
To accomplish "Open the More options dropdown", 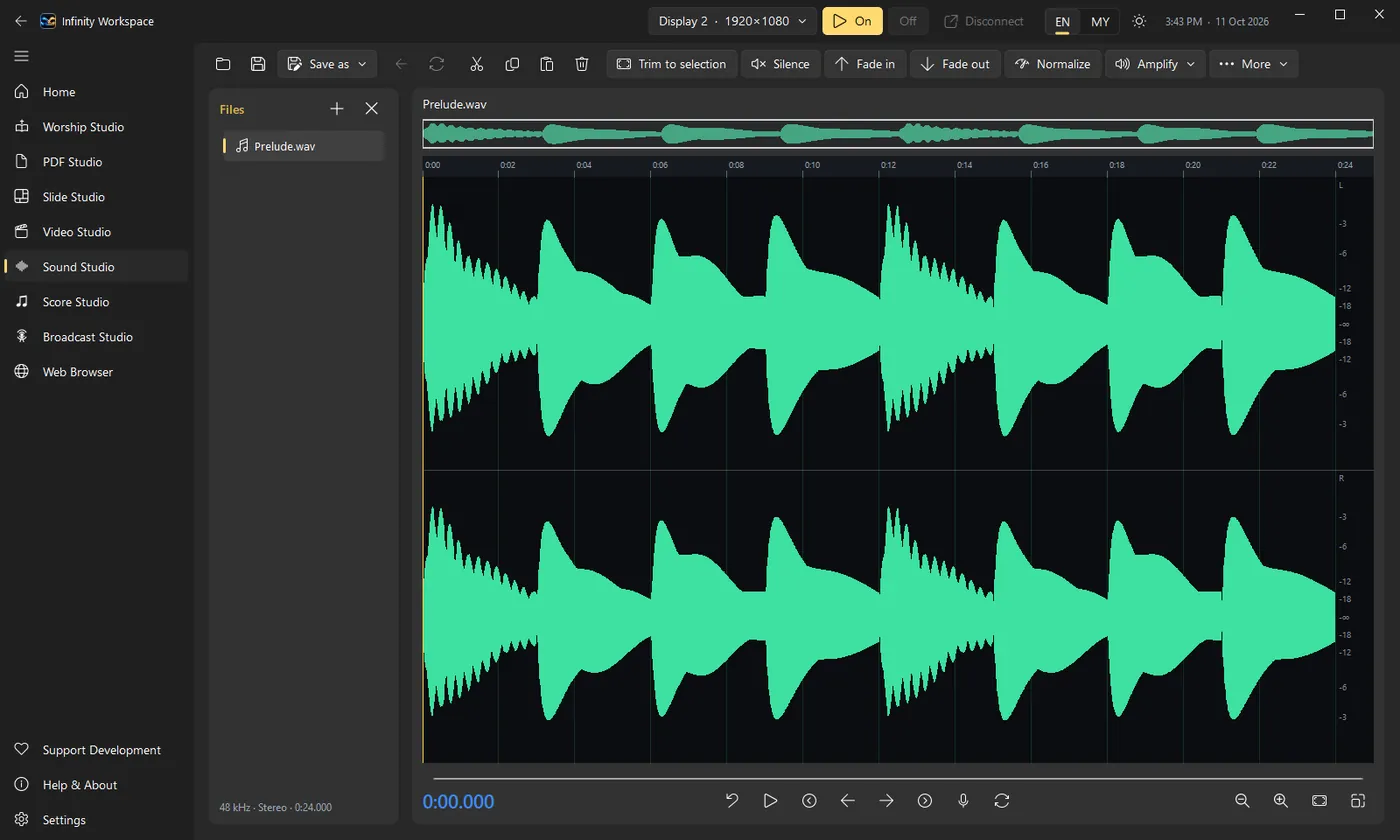I will coord(1254,64).
